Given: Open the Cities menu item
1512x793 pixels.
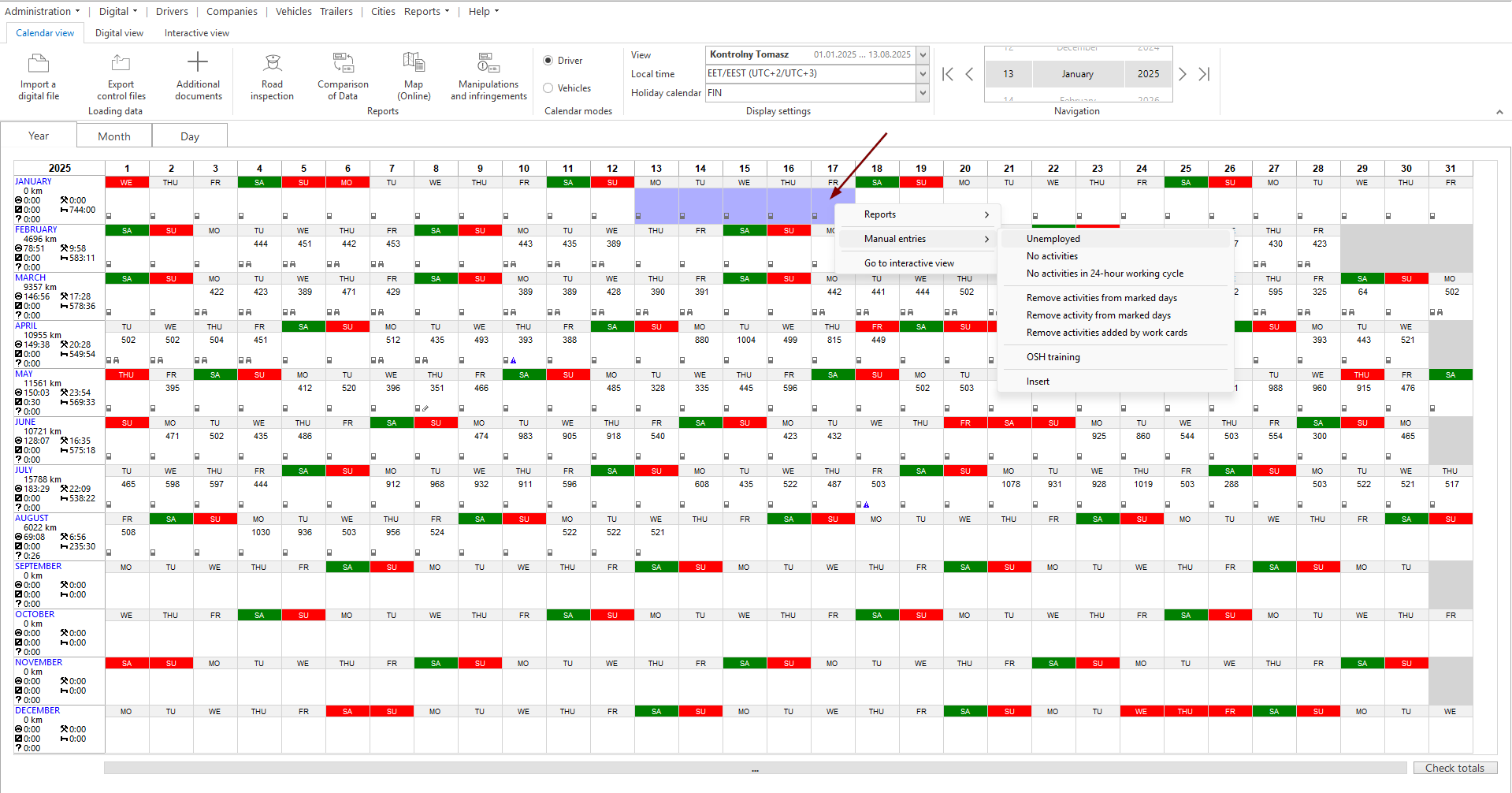Looking at the screenshot, I should 383,12.
